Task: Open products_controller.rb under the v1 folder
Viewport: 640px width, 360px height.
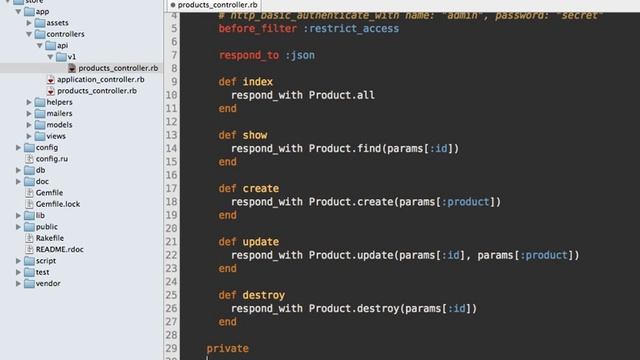Action: pos(118,68)
